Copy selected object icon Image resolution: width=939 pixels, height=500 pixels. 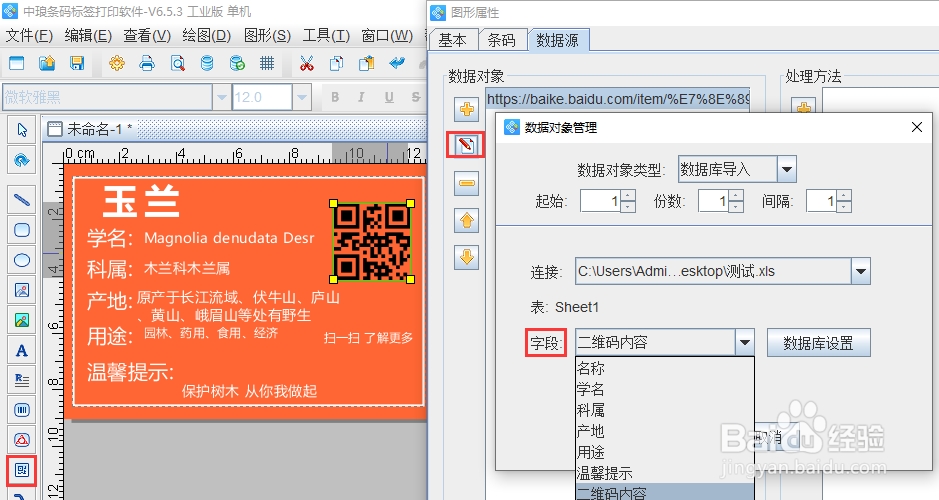coord(337,63)
